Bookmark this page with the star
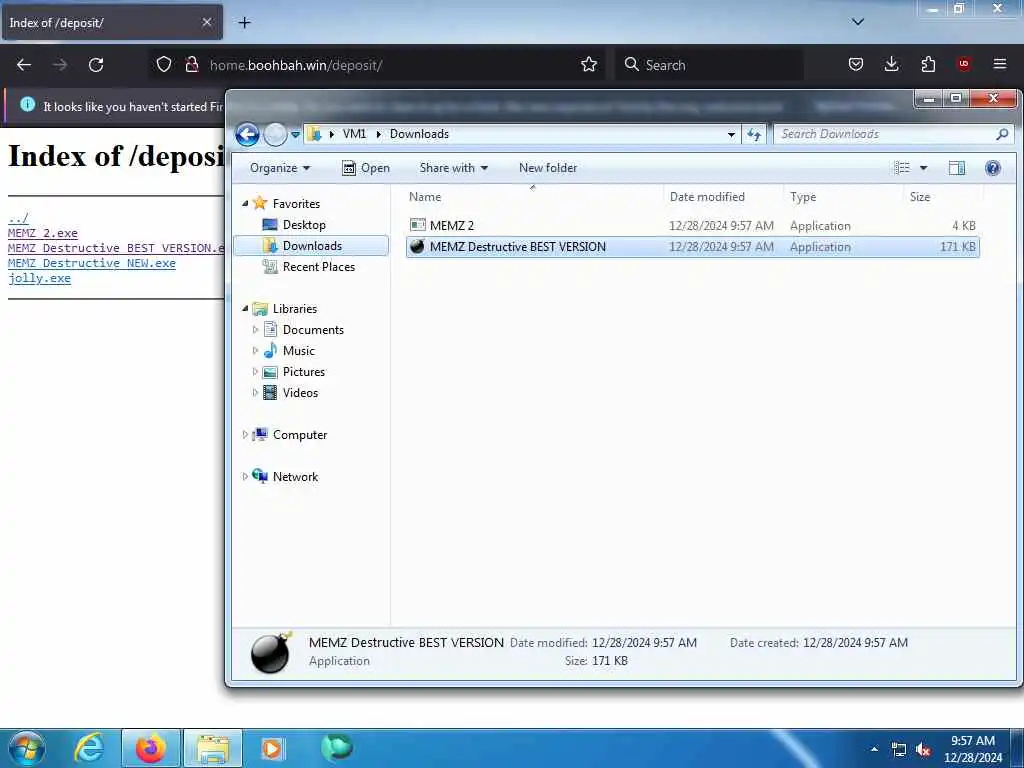The height and width of the screenshot is (768, 1024). pyautogui.click(x=589, y=64)
